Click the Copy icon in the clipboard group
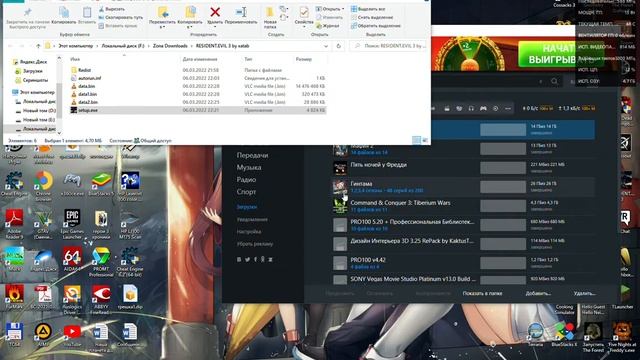 (64, 13)
